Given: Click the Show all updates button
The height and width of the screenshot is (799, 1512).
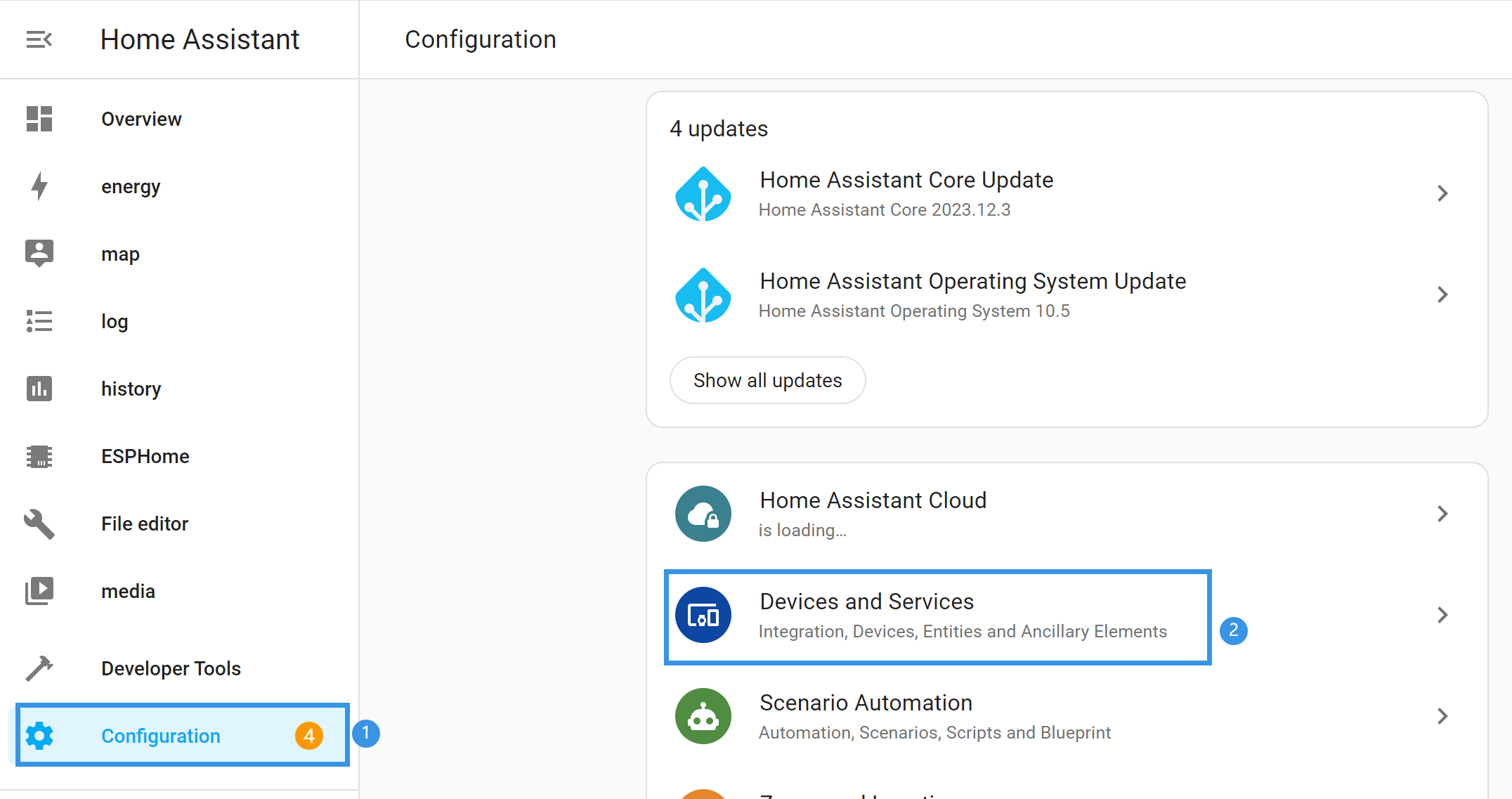Looking at the screenshot, I should [x=767, y=380].
